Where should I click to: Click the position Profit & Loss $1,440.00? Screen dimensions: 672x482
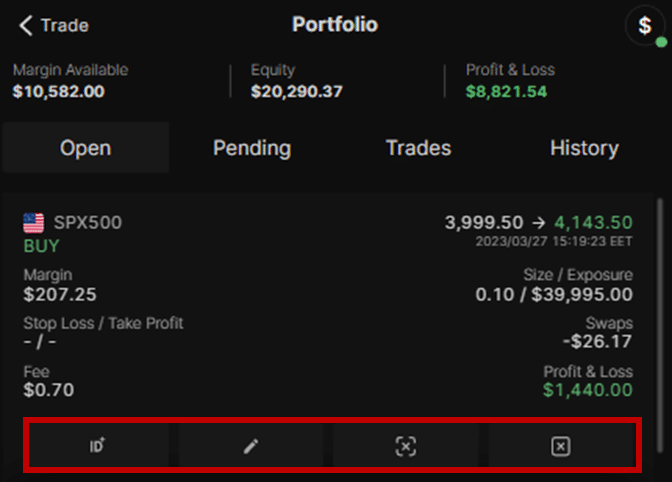[x=588, y=390]
